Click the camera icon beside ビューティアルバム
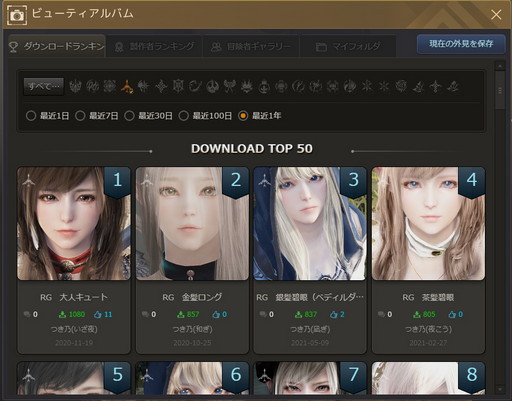512x401 pixels. point(17,15)
